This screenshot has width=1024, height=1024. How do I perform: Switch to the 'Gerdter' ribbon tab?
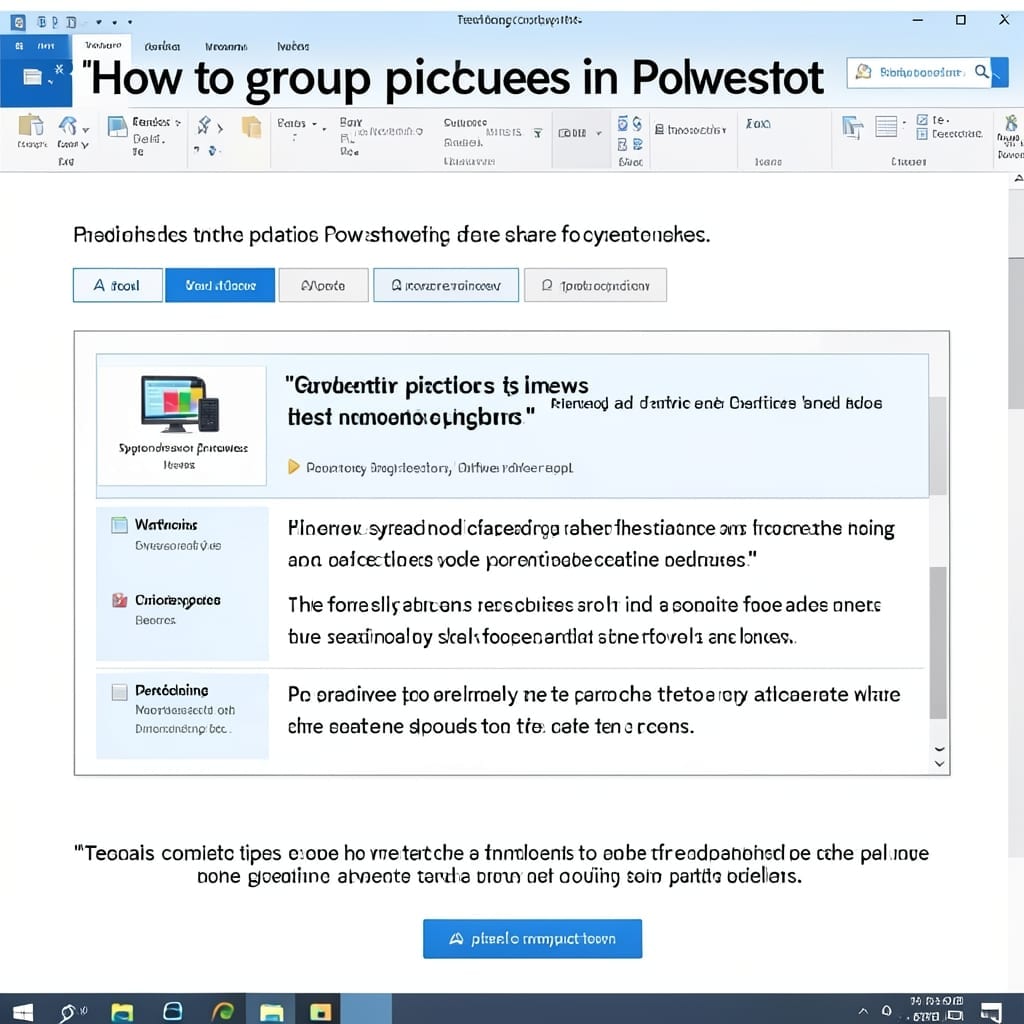pos(162,46)
